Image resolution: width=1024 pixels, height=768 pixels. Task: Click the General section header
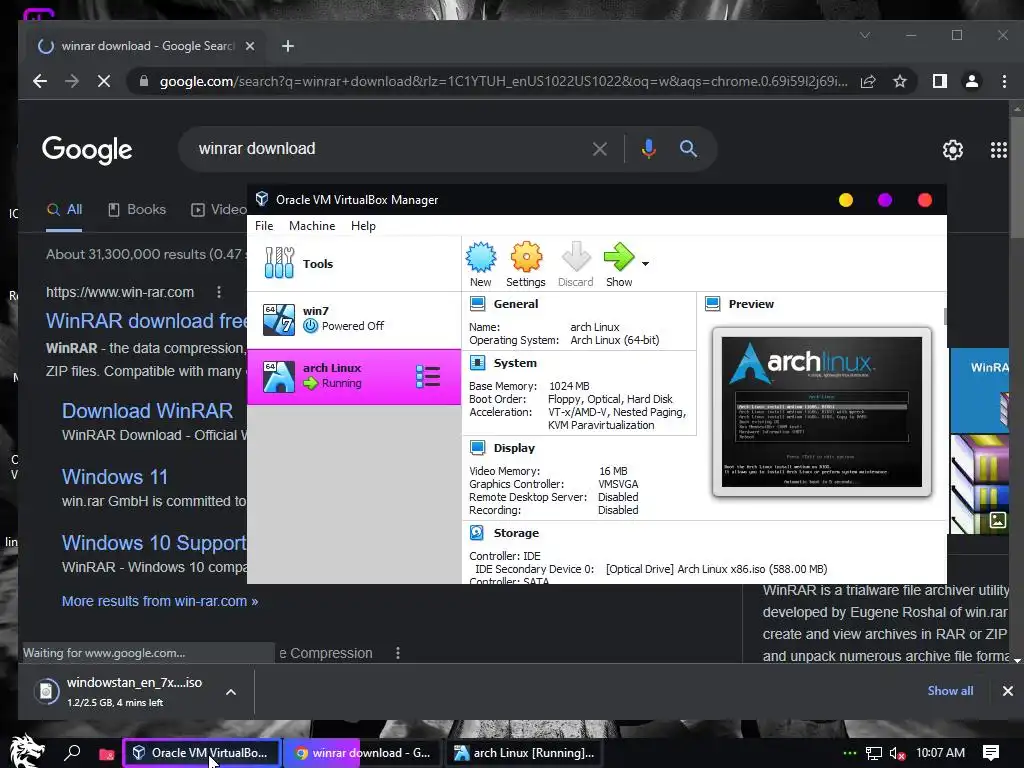[x=516, y=304]
